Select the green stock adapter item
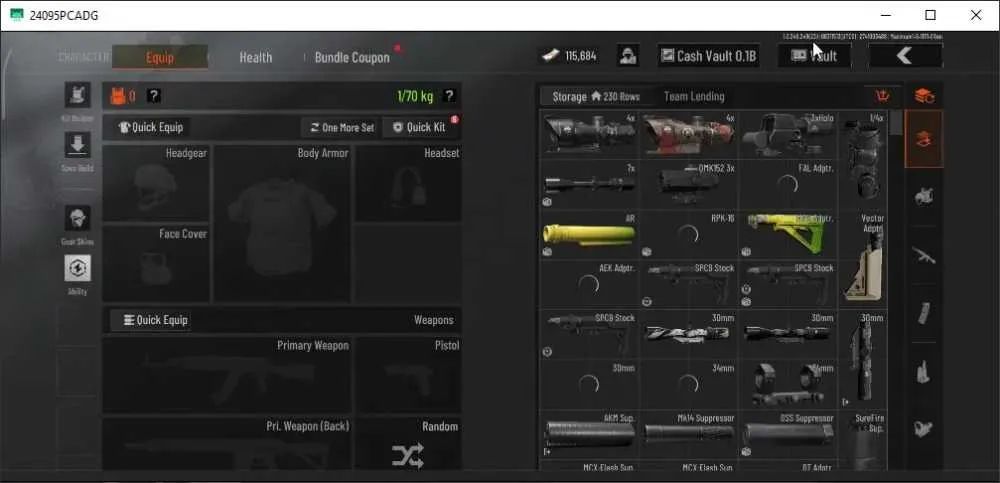Viewport: 1000px width, 483px height. click(789, 234)
